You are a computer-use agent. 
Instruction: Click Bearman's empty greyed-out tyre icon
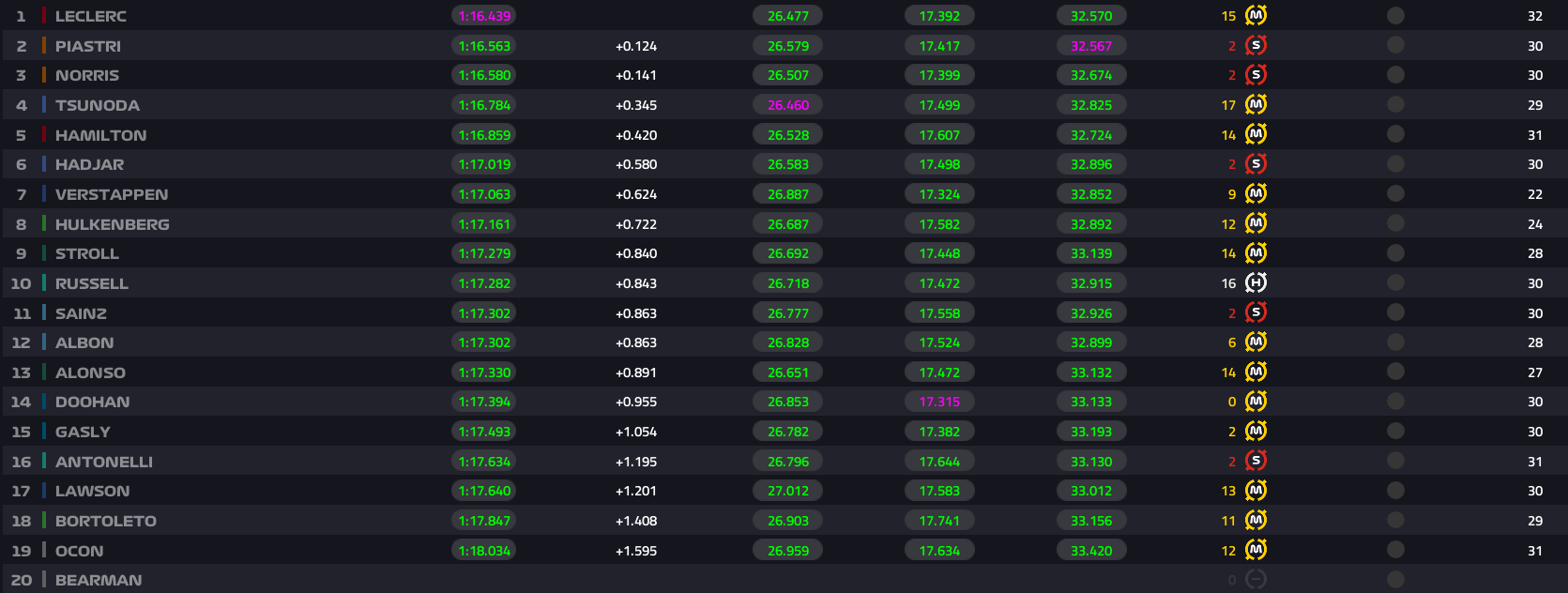pyautogui.click(x=1256, y=580)
